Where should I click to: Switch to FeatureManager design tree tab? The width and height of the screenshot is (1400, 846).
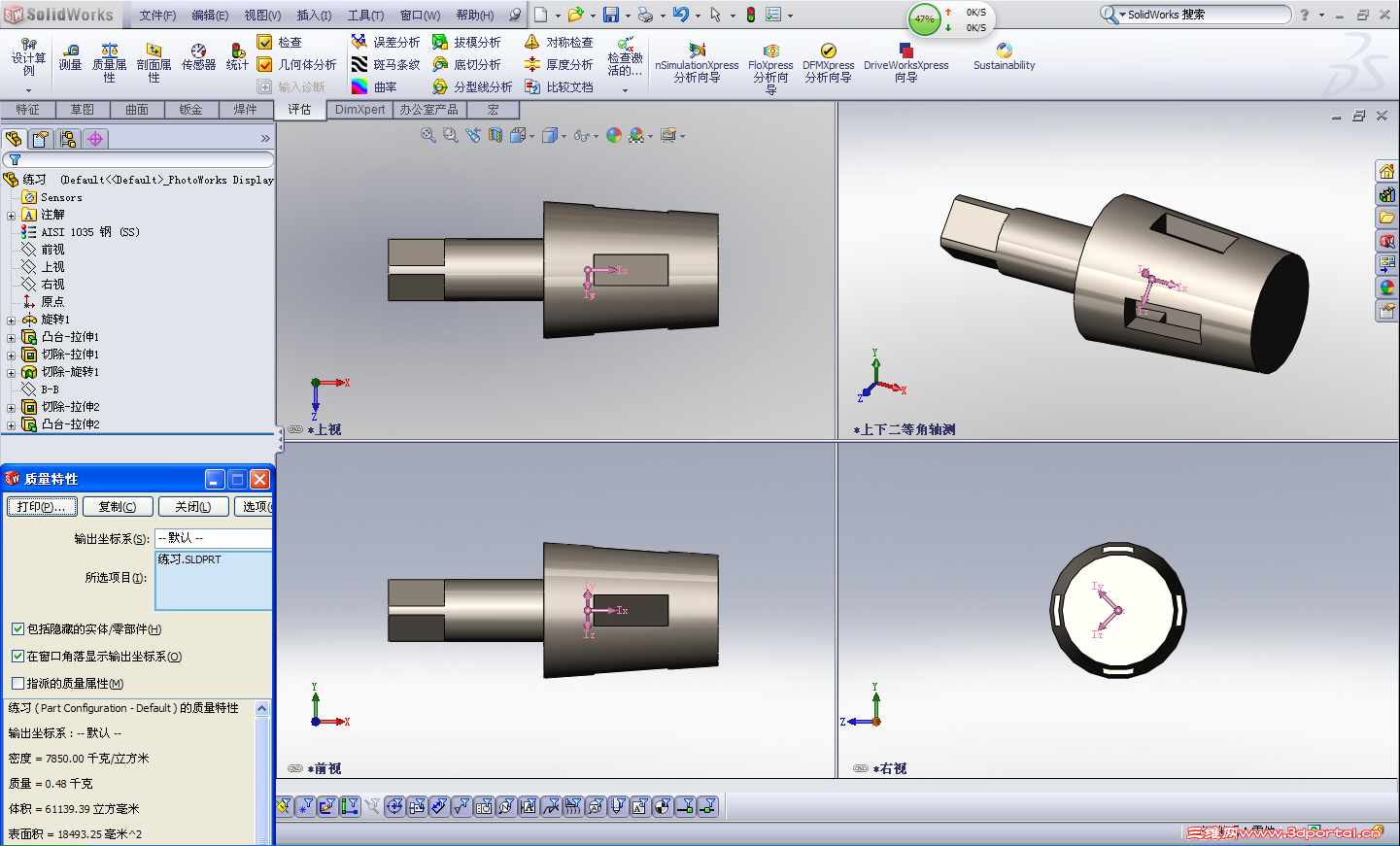click(14, 139)
